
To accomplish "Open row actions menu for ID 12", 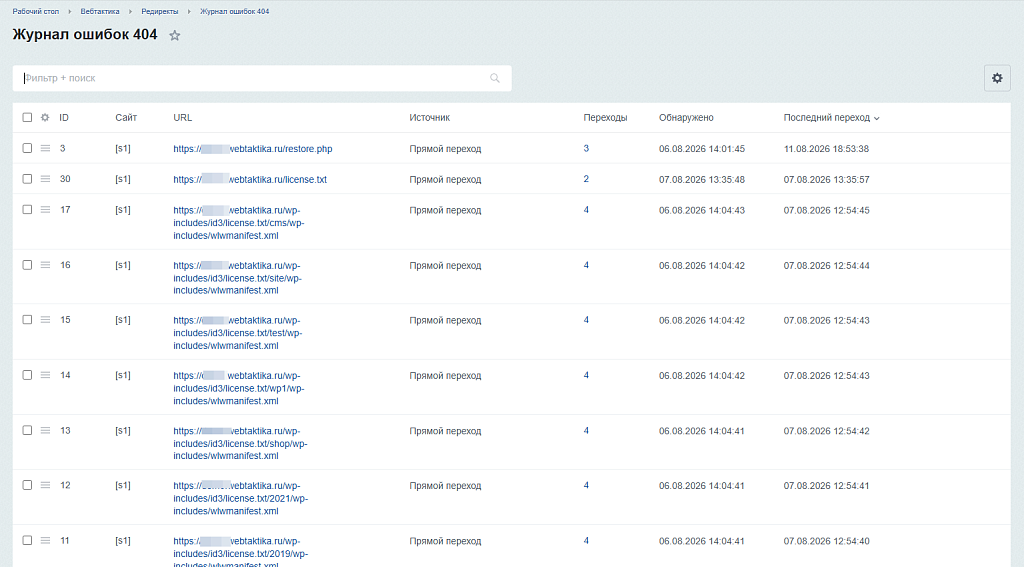I will tap(45, 485).
